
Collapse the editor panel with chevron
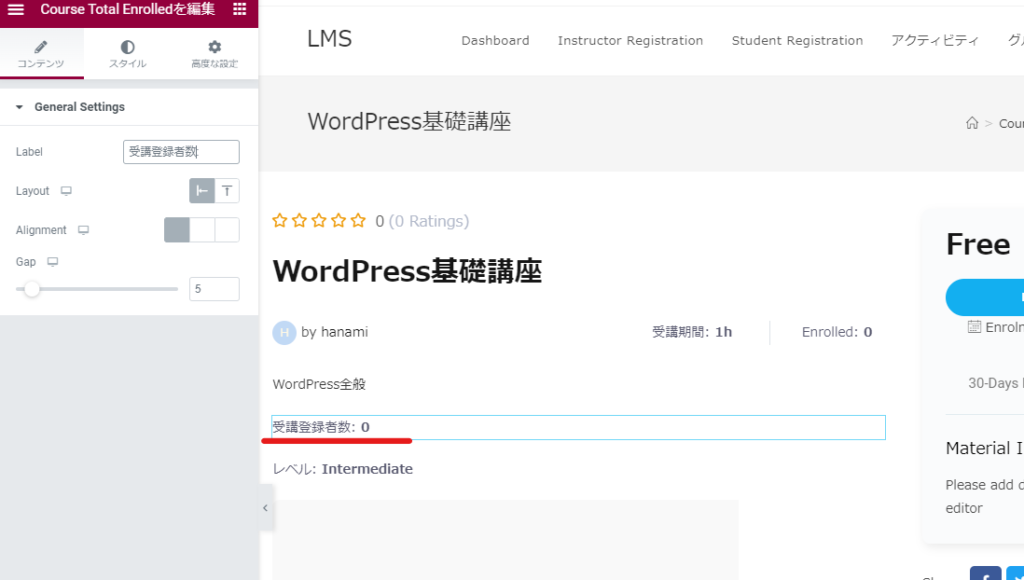coord(265,508)
